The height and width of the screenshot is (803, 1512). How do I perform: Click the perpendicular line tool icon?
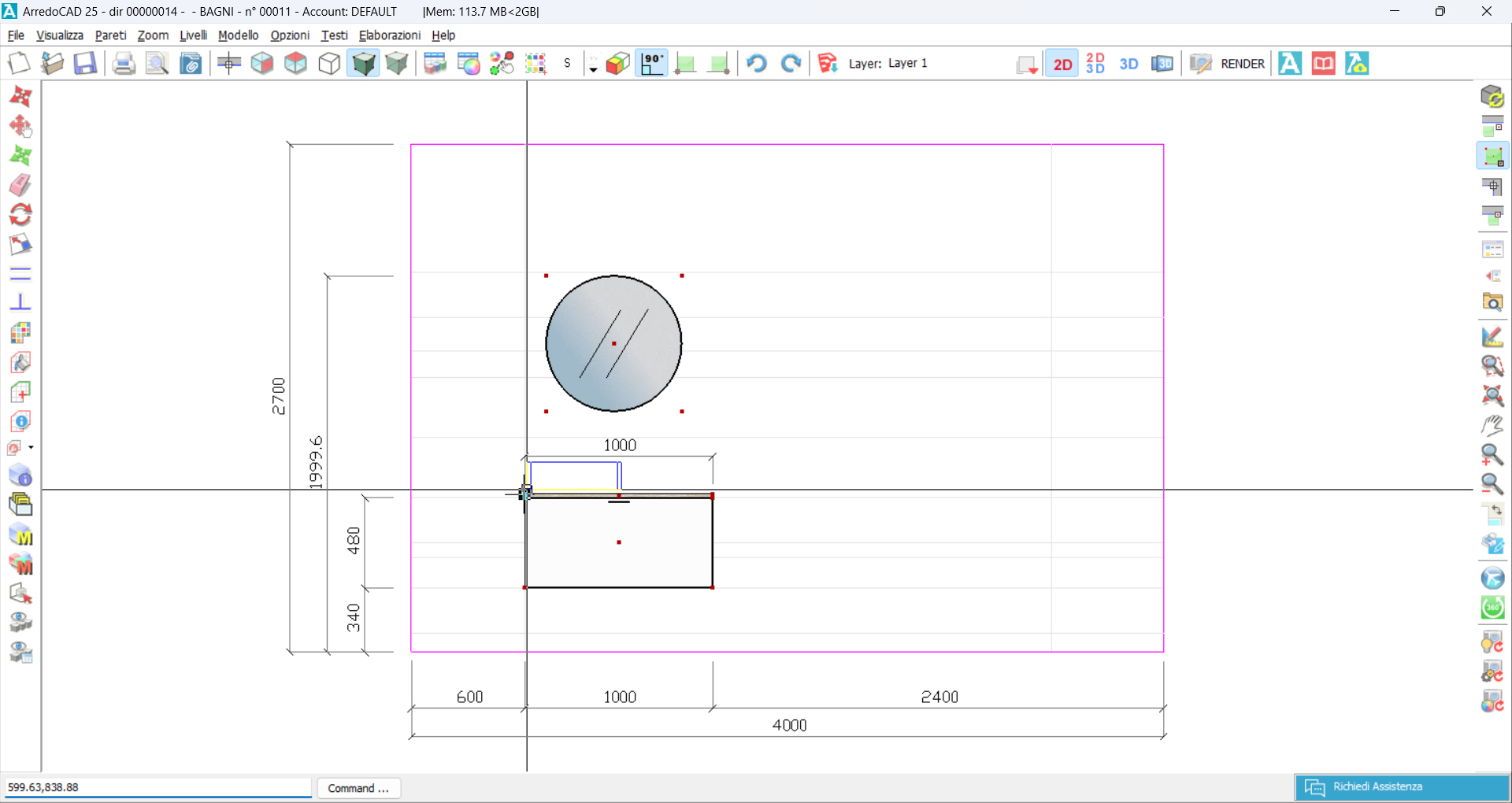20,302
